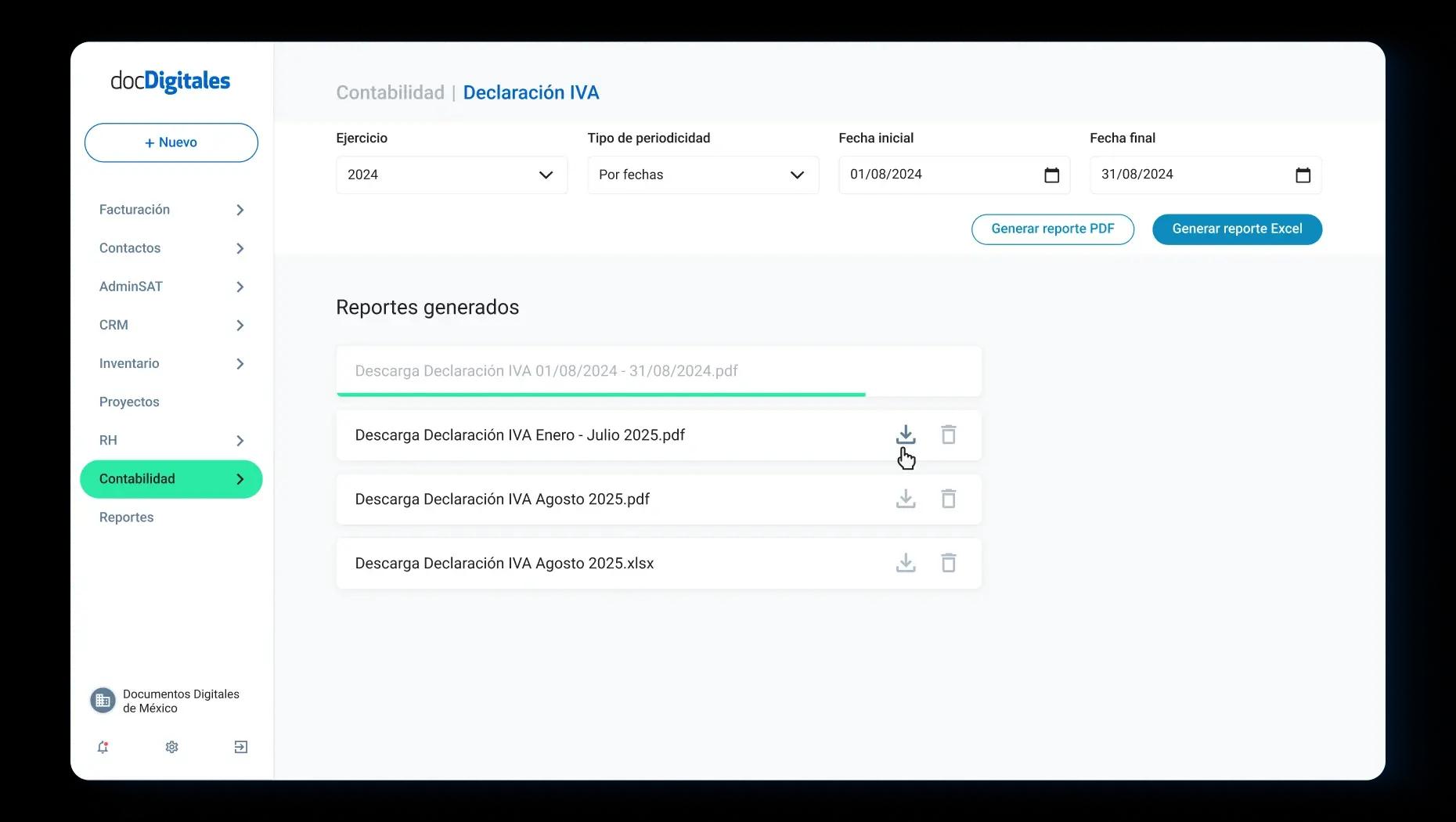The image size is (1456, 822).
Task: Open the notifications bell icon
Action: (x=103, y=747)
